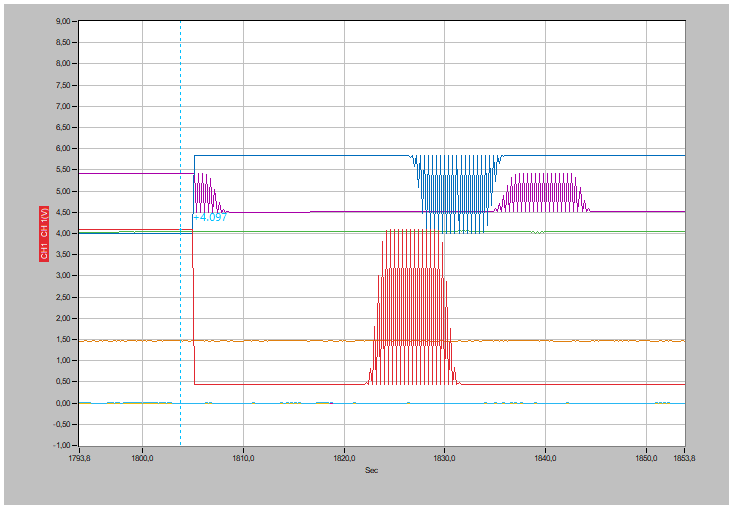734x510 pixels.
Task: Click the -1,00 y-axis label
Action: 62,445
